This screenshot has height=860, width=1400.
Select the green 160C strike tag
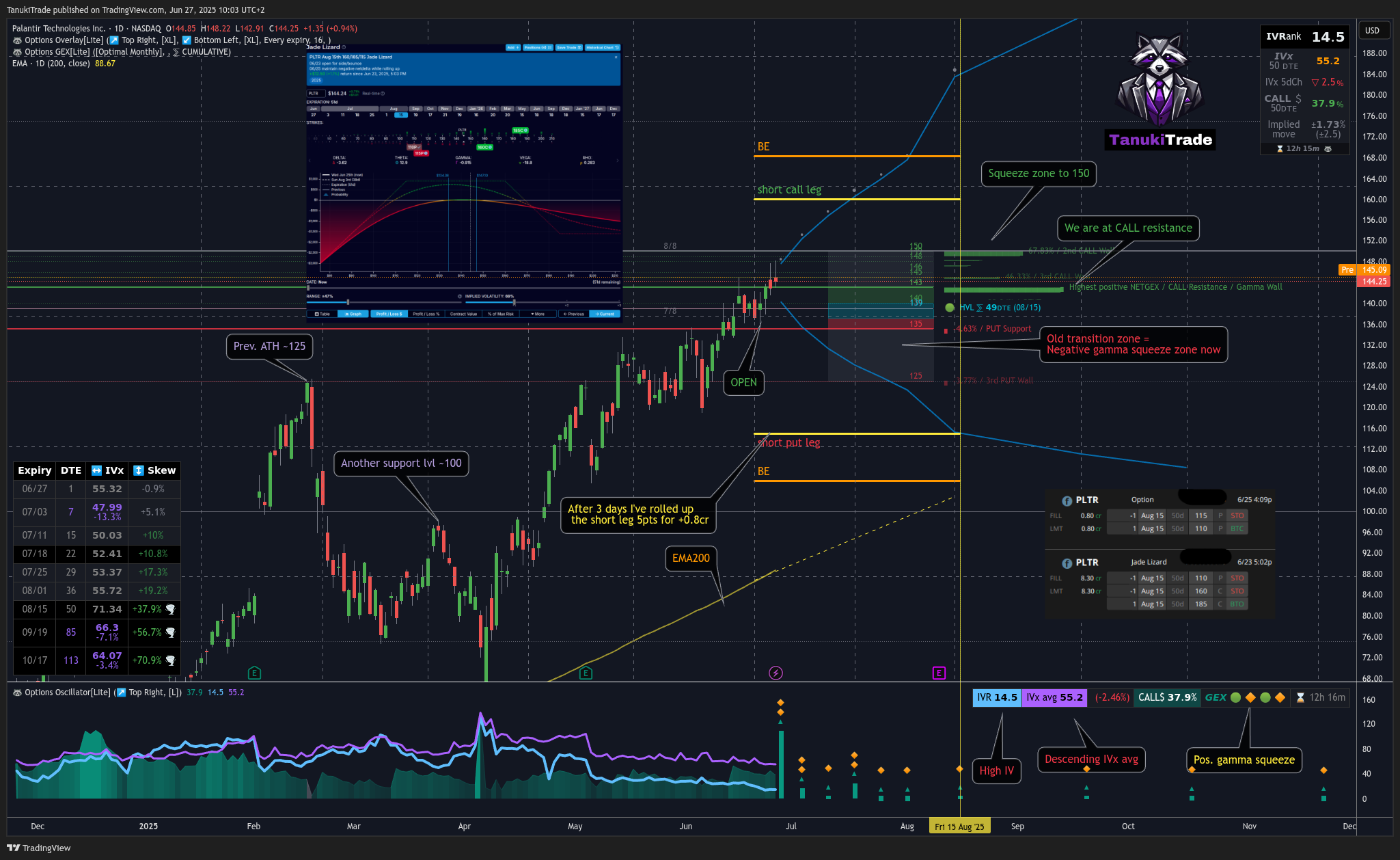(x=484, y=147)
